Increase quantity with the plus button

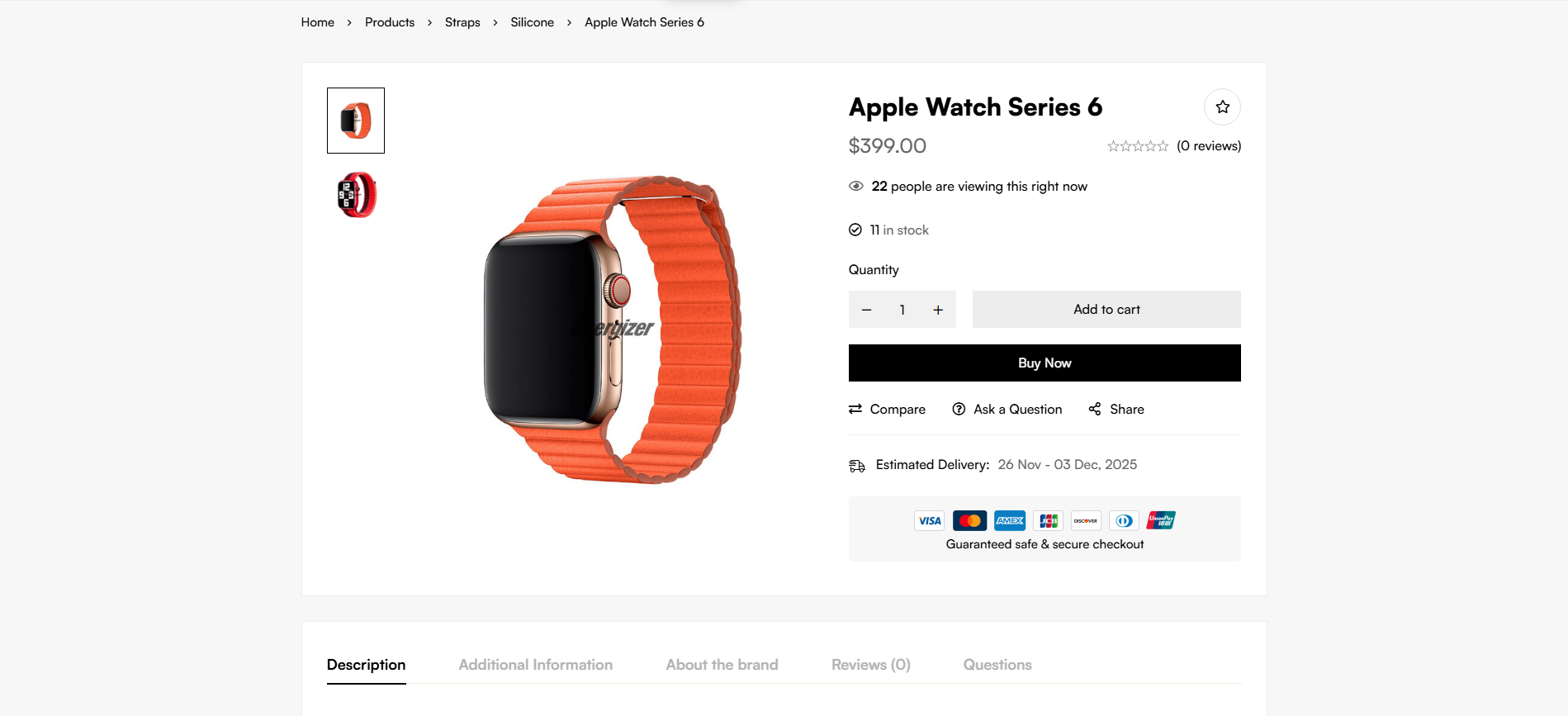click(938, 310)
